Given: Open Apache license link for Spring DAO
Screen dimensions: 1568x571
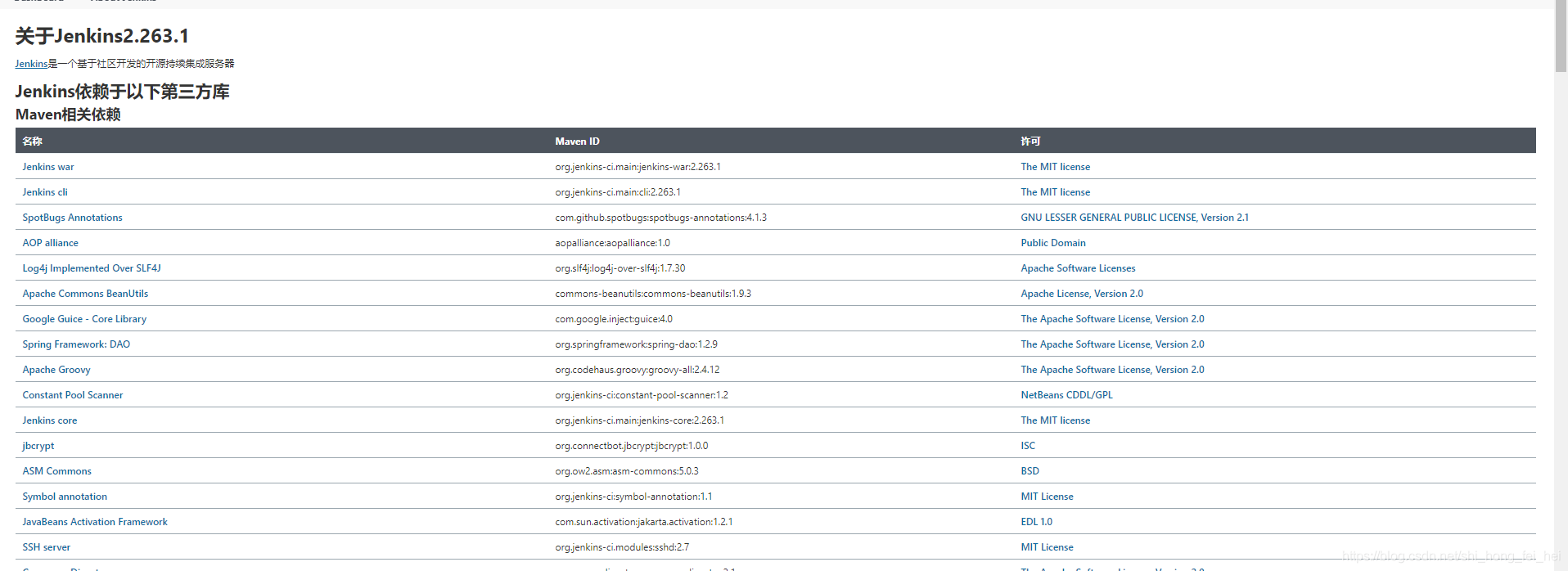Looking at the screenshot, I should pyautogui.click(x=1113, y=344).
